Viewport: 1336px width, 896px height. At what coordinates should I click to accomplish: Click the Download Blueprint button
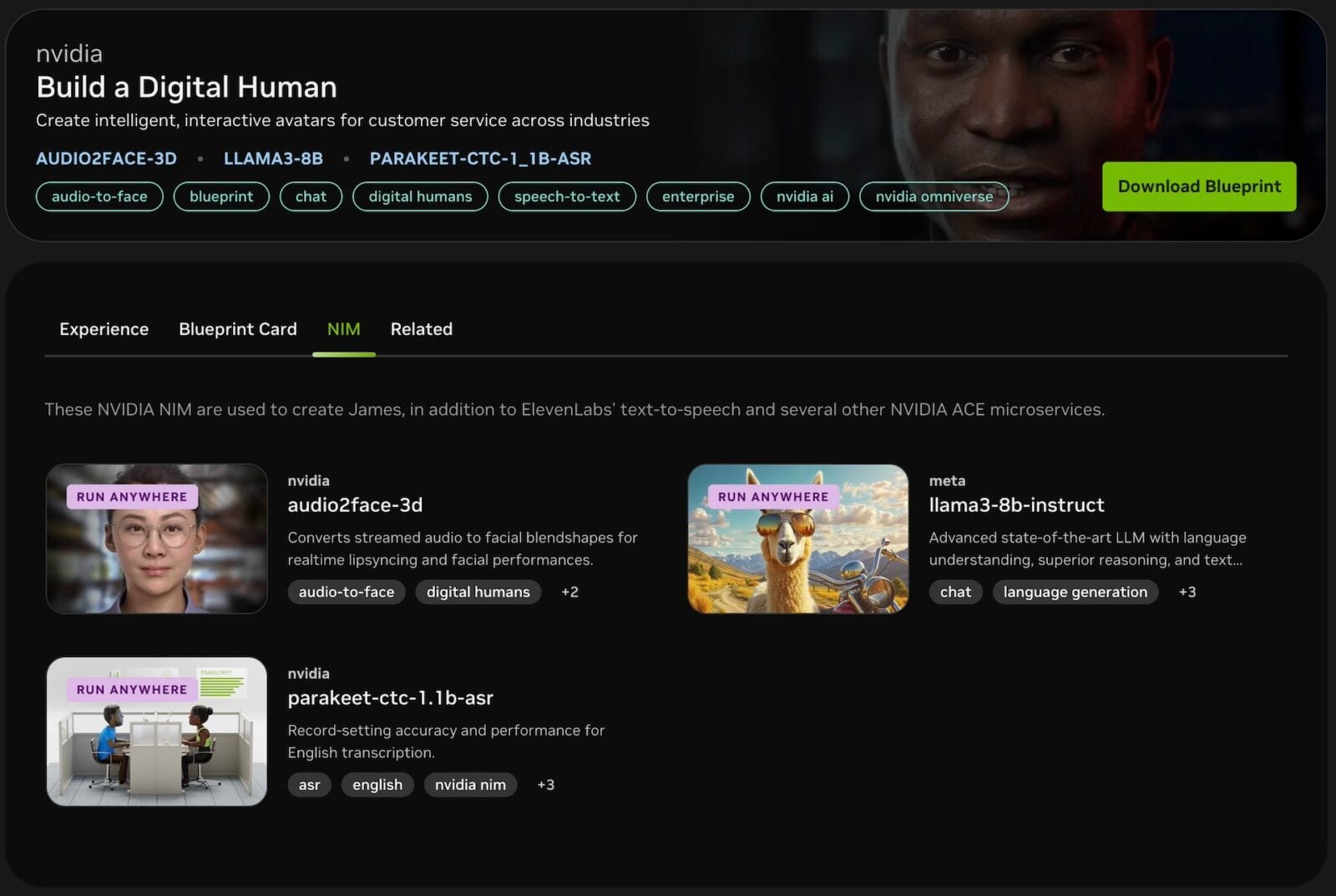(x=1198, y=186)
